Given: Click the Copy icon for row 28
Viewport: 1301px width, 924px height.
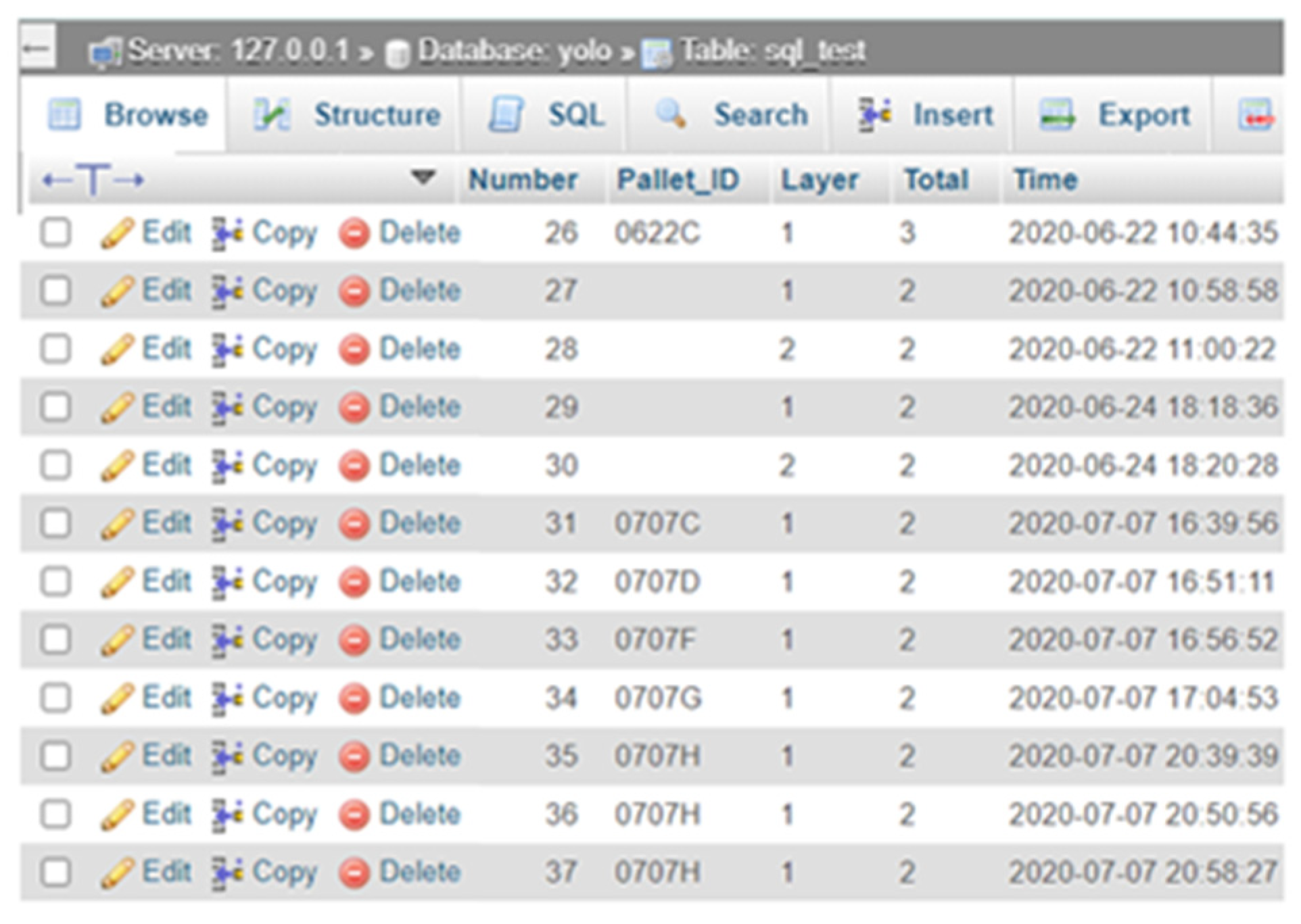Looking at the screenshot, I should pyautogui.click(x=227, y=349).
